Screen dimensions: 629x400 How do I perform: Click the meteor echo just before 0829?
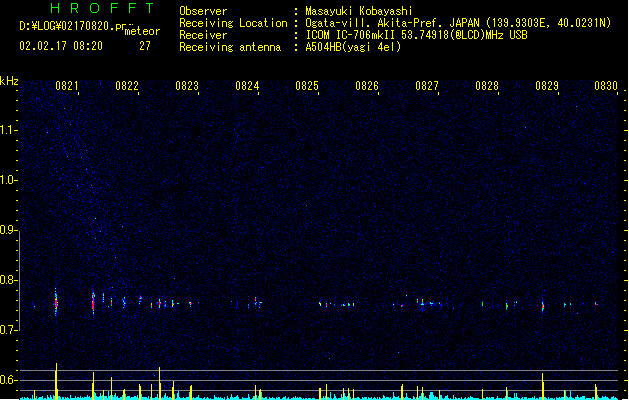coord(543,306)
